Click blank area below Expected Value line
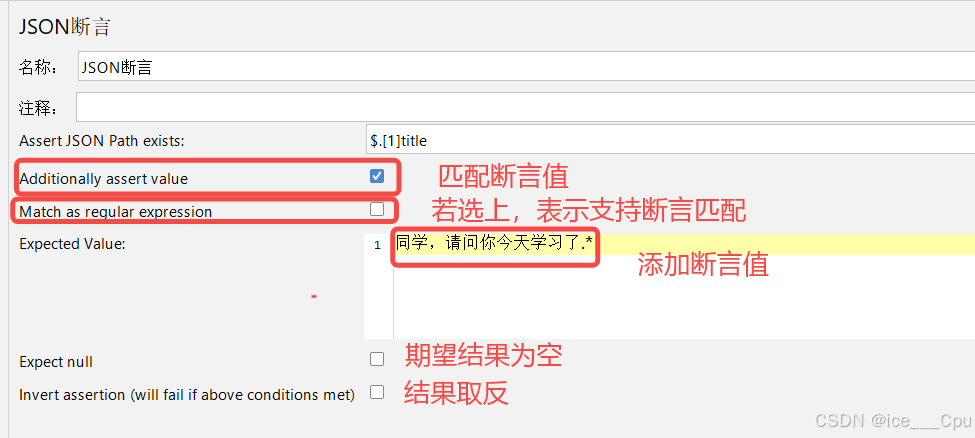Image resolution: width=975 pixels, height=438 pixels. 684,297
